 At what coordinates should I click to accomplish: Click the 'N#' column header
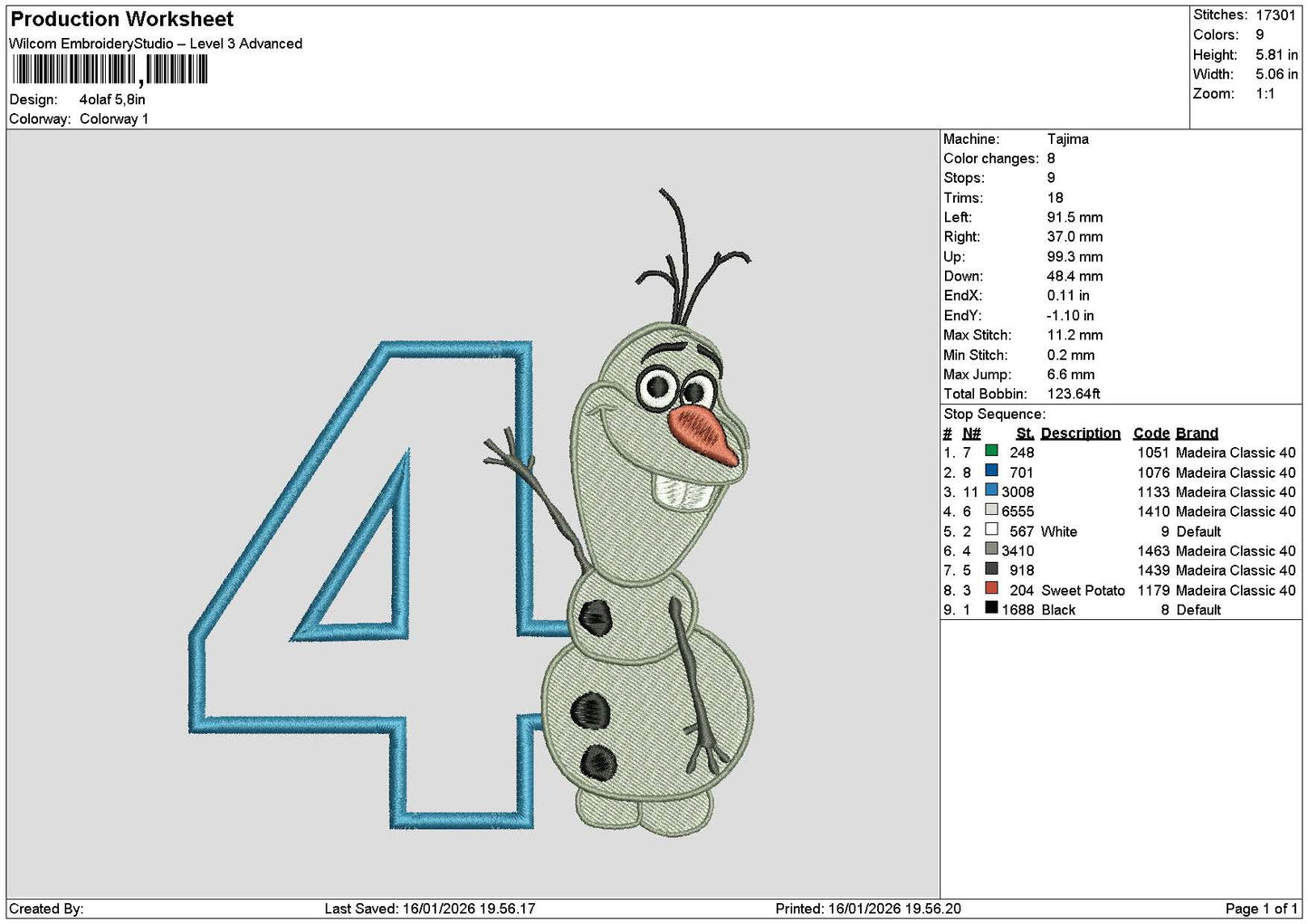pos(971,433)
